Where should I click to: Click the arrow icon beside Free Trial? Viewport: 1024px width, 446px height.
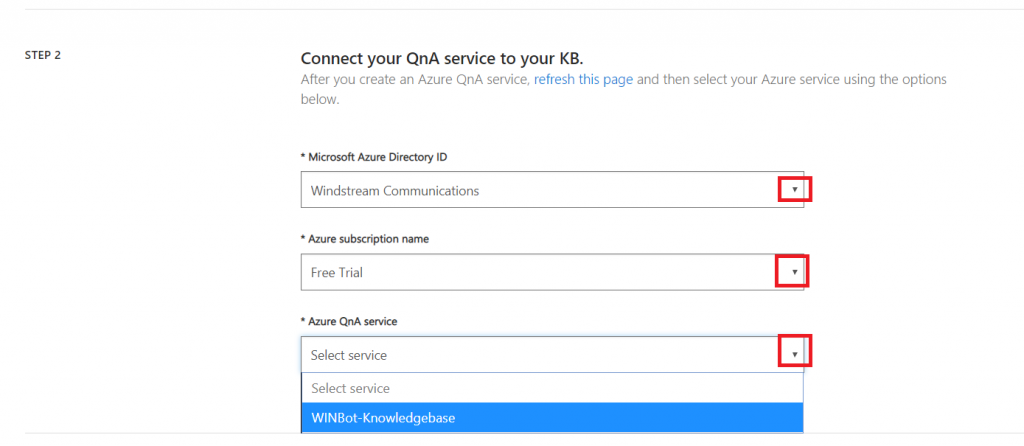(x=795, y=272)
